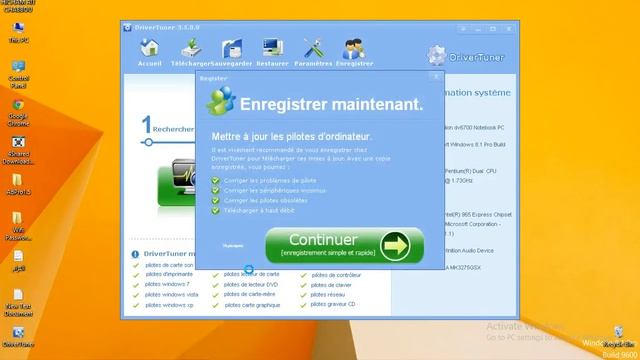640x360 pixels.
Task: Close the Register dialog
Action: tap(436, 76)
